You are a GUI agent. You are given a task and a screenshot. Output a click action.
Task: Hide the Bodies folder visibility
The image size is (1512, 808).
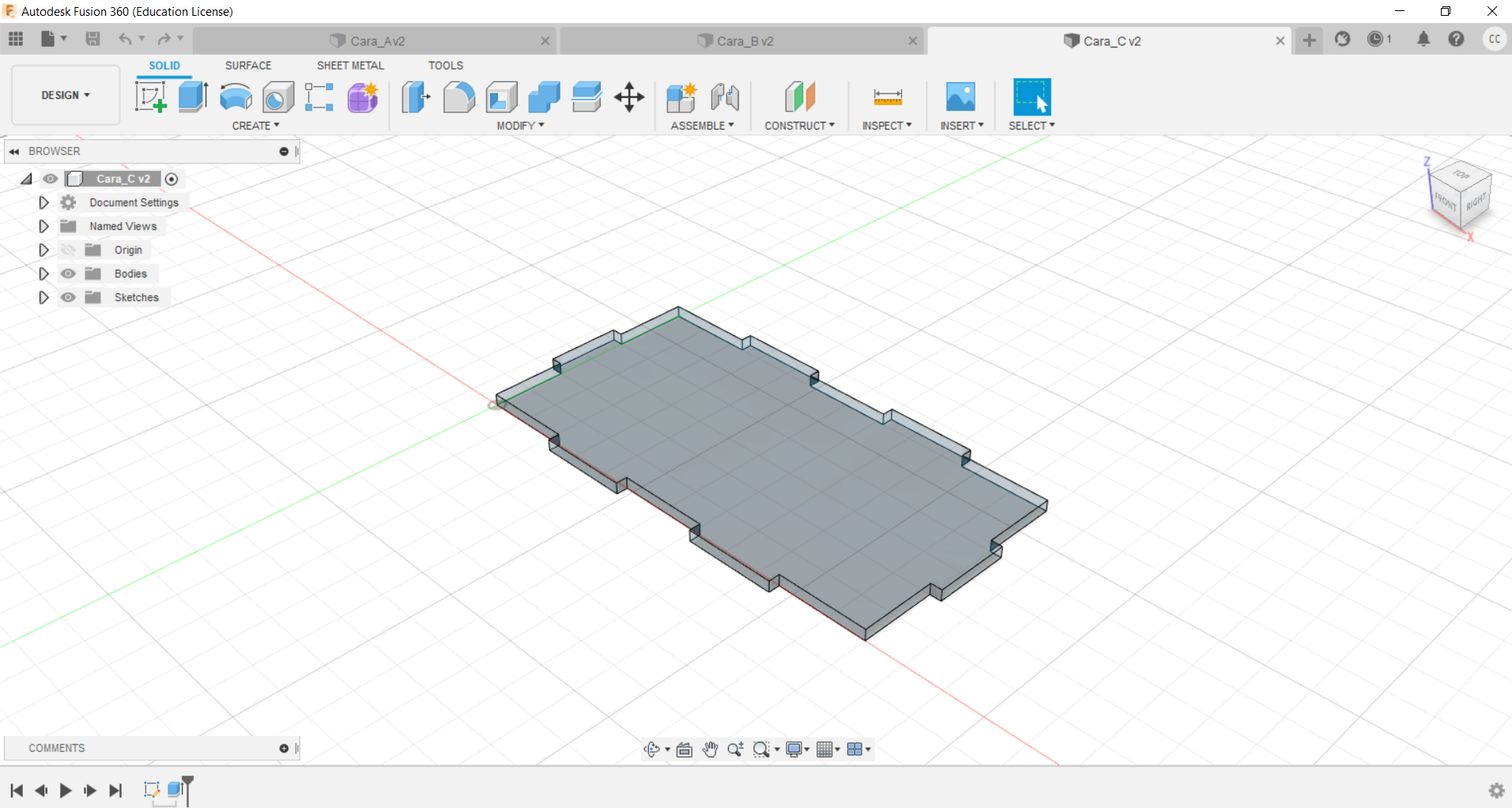[69, 274]
